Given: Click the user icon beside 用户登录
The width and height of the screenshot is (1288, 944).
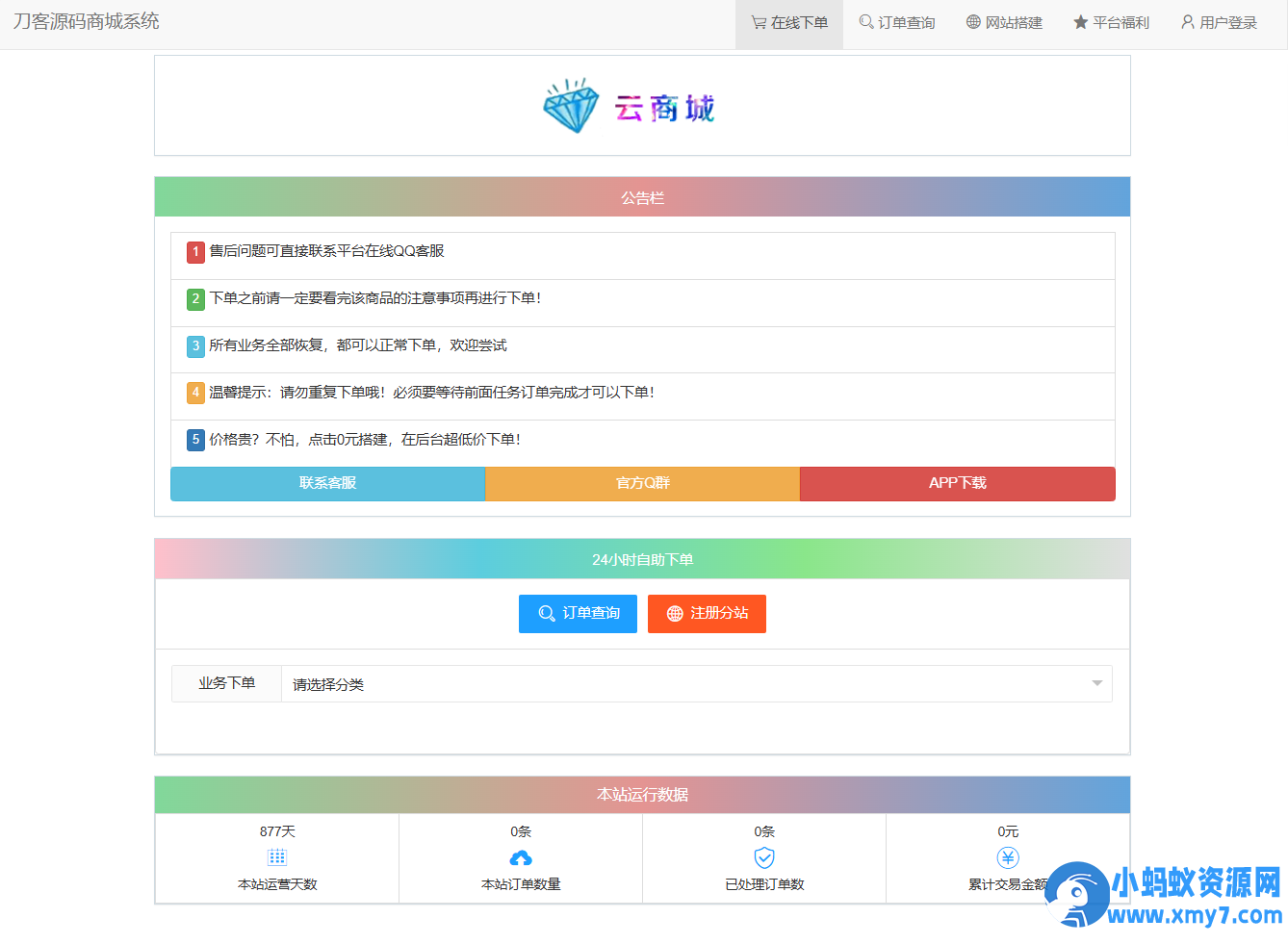Looking at the screenshot, I should point(1187,22).
